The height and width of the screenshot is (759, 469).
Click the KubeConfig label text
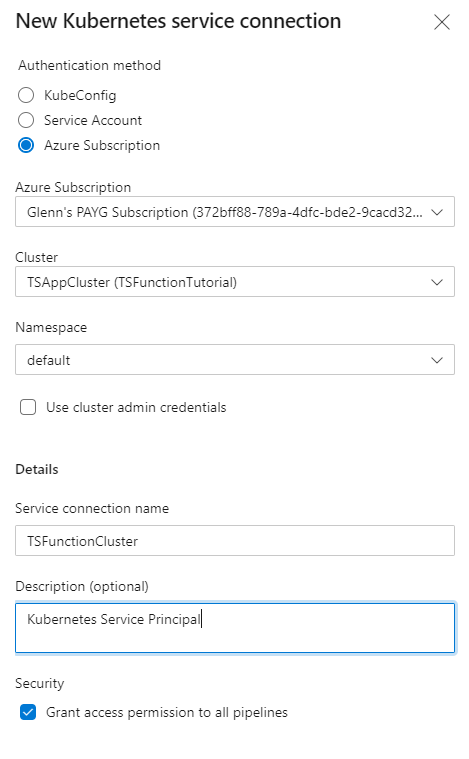click(x=80, y=95)
